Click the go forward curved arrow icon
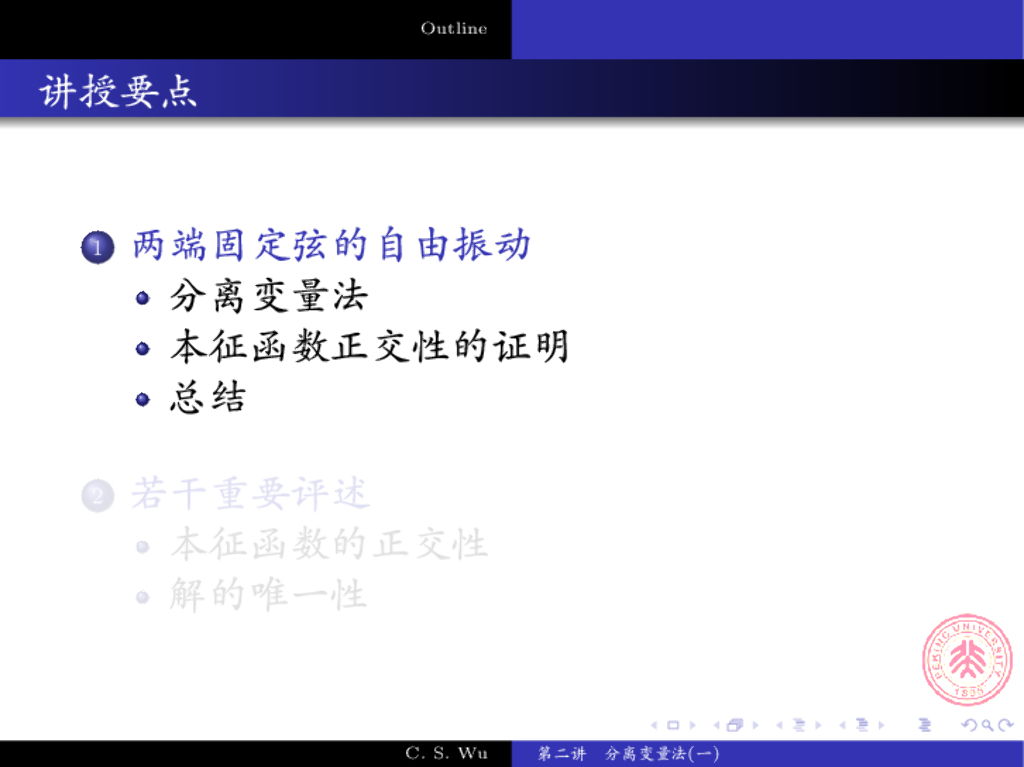 pyautogui.click(x=1006, y=725)
